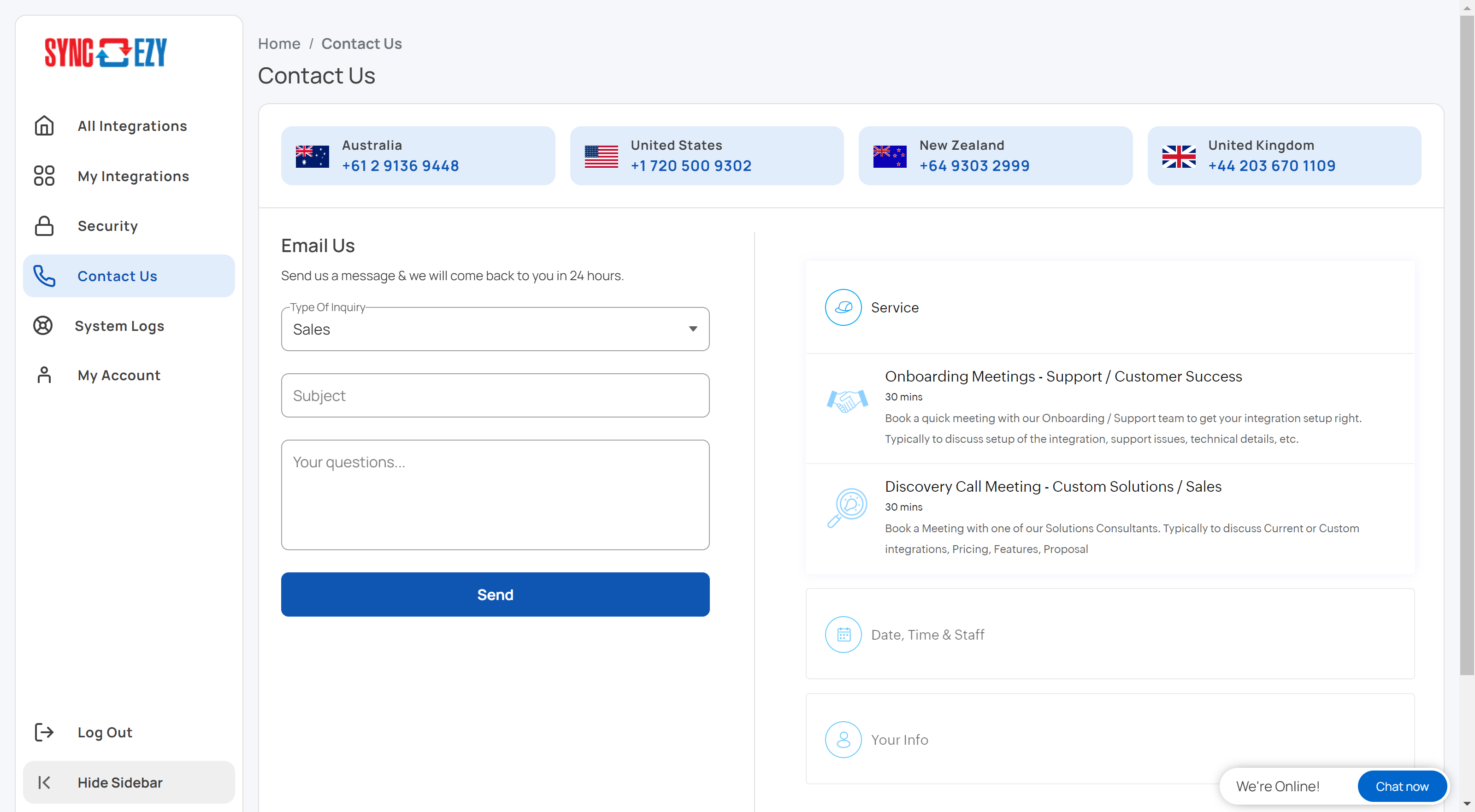Click the All Integrations home icon

[44, 126]
